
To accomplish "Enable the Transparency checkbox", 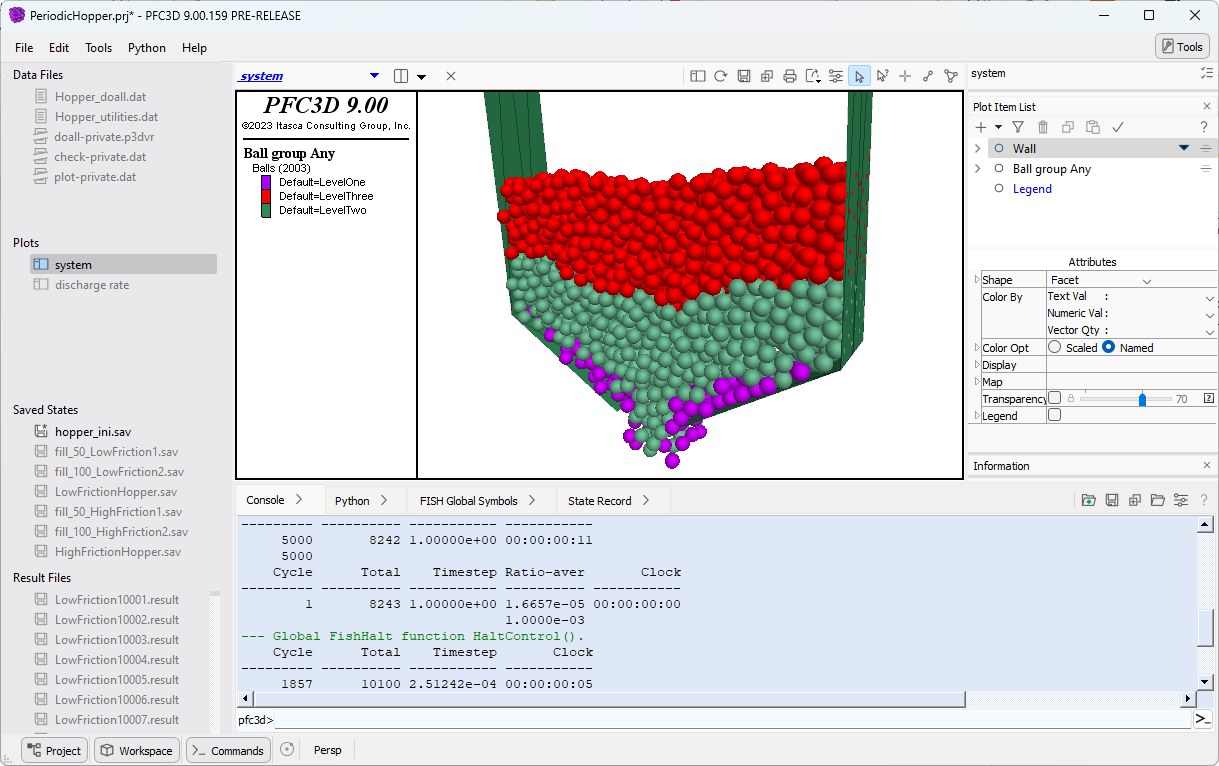I will pos(1054,398).
